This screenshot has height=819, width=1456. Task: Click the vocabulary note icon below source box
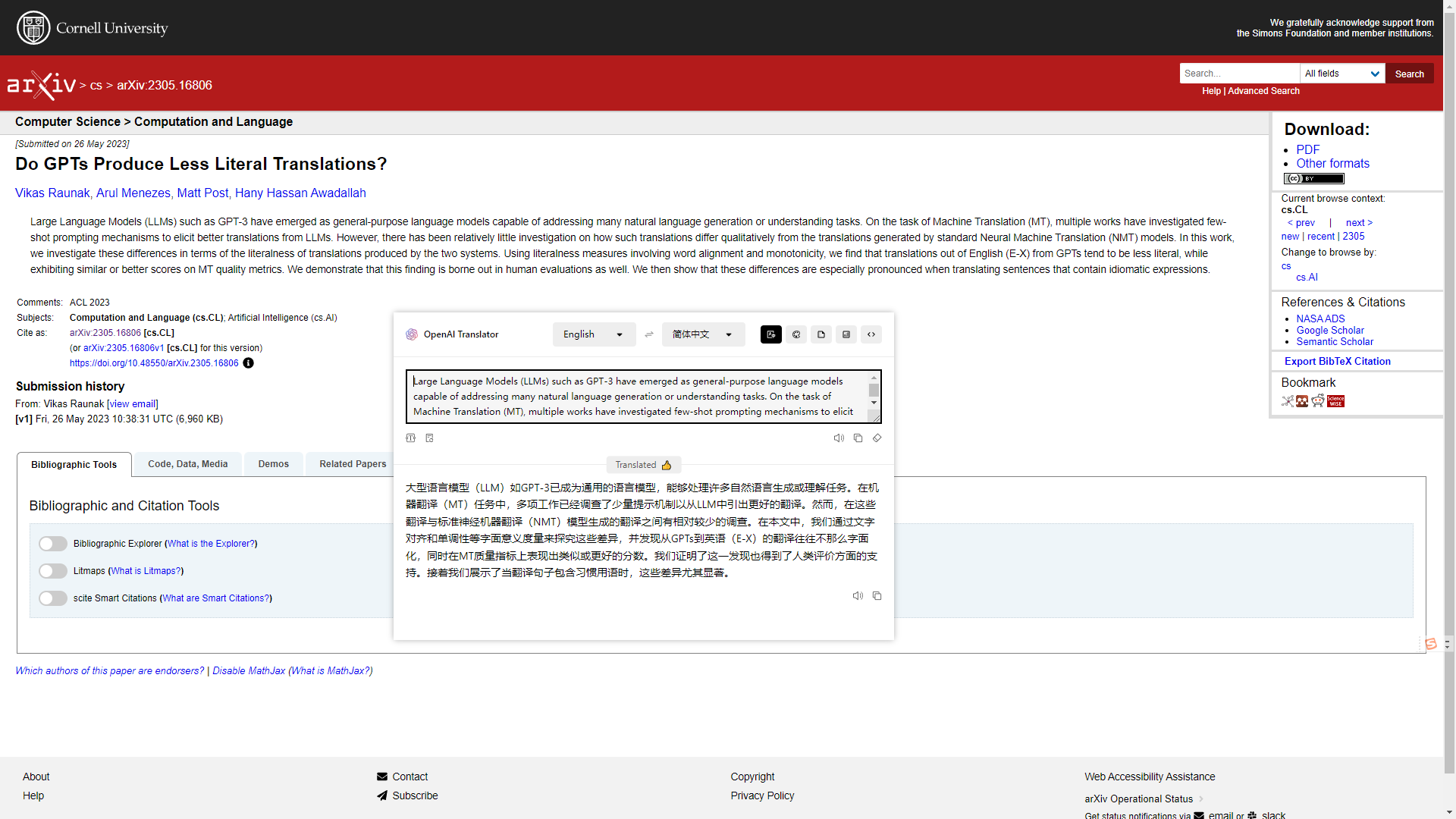point(429,438)
